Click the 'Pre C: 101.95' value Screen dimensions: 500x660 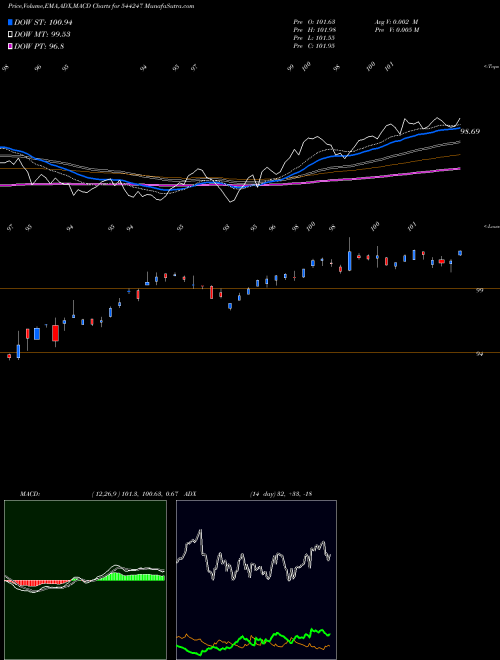(x=314, y=46)
